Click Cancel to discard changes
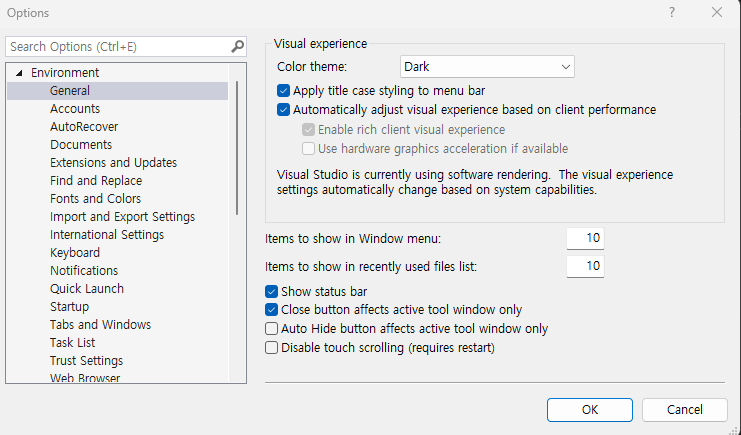 pyautogui.click(x=684, y=409)
